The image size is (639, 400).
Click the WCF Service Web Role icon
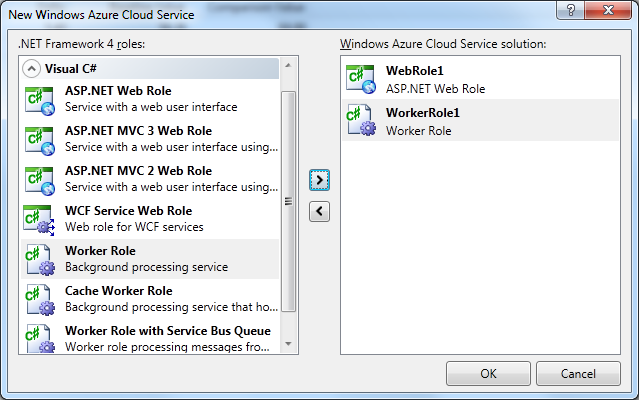pyautogui.click(x=39, y=220)
